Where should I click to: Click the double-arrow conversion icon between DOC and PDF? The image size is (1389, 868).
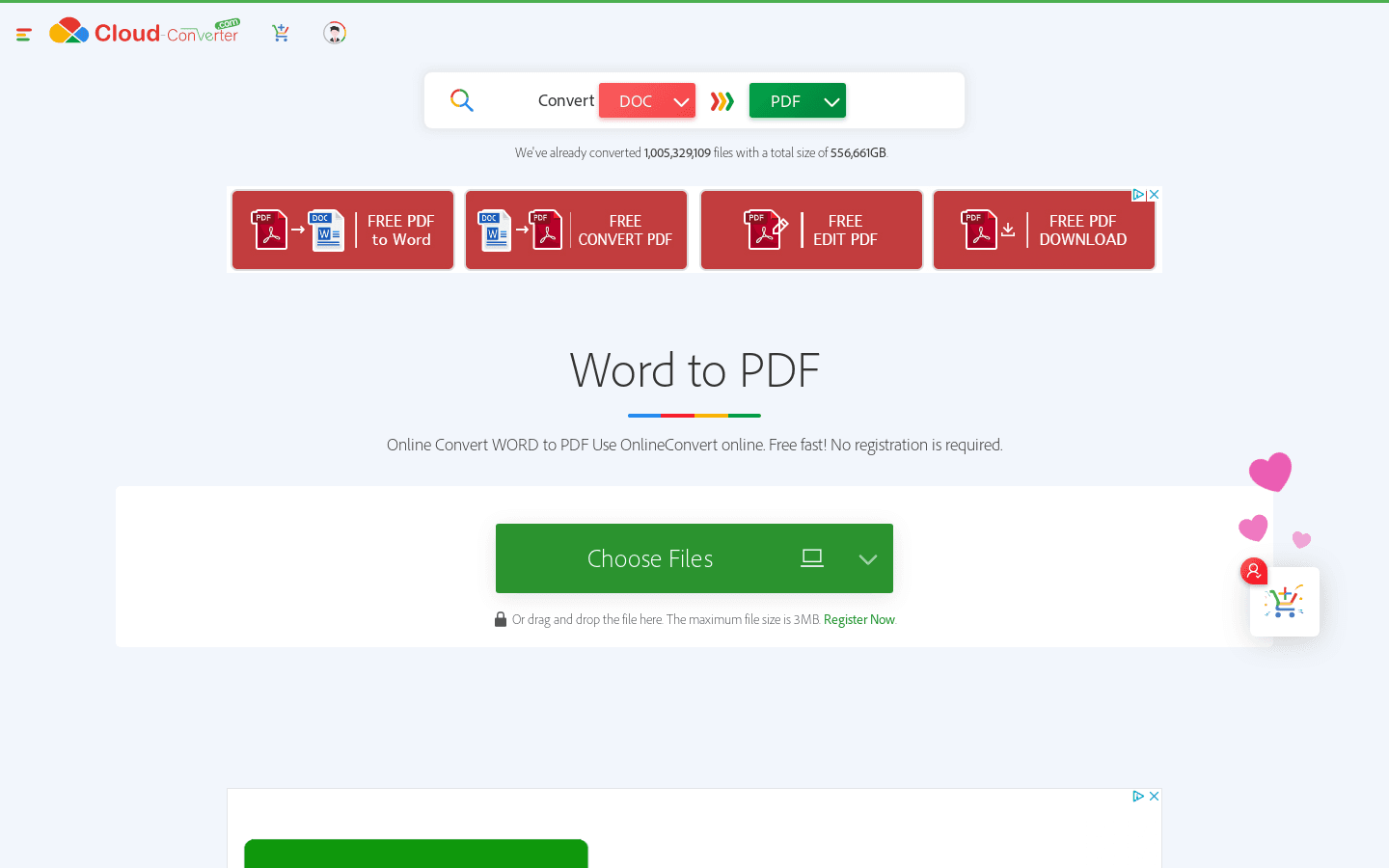pyautogui.click(x=722, y=99)
